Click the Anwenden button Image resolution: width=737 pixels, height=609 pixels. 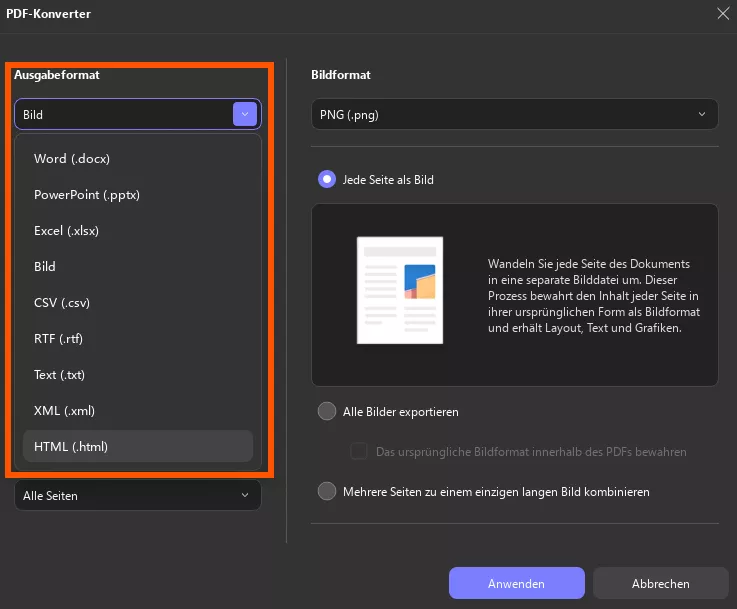pyautogui.click(x=517, y=583)
